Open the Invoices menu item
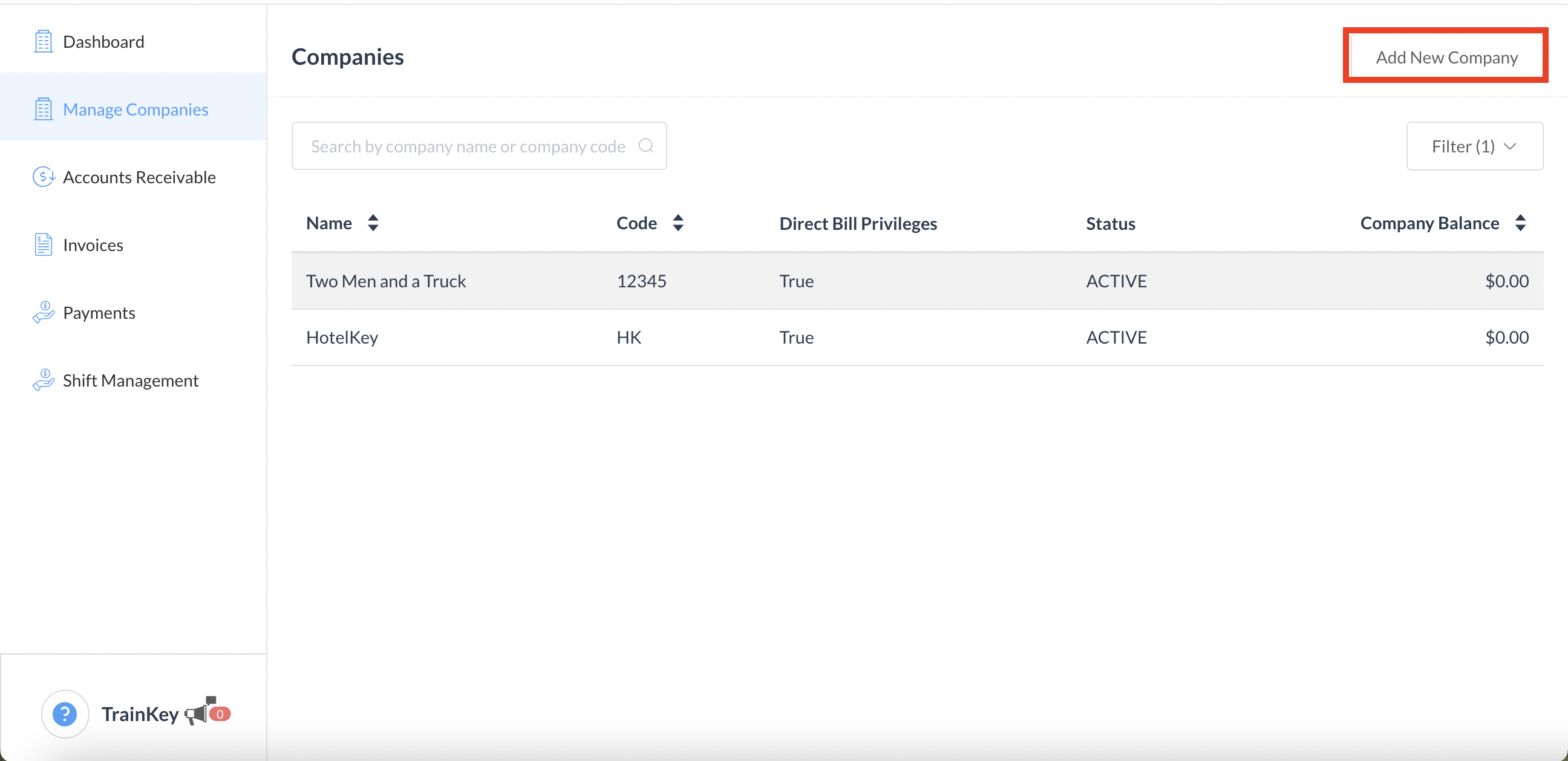This screenshot has height=761, width=1568. coord(93,245)
